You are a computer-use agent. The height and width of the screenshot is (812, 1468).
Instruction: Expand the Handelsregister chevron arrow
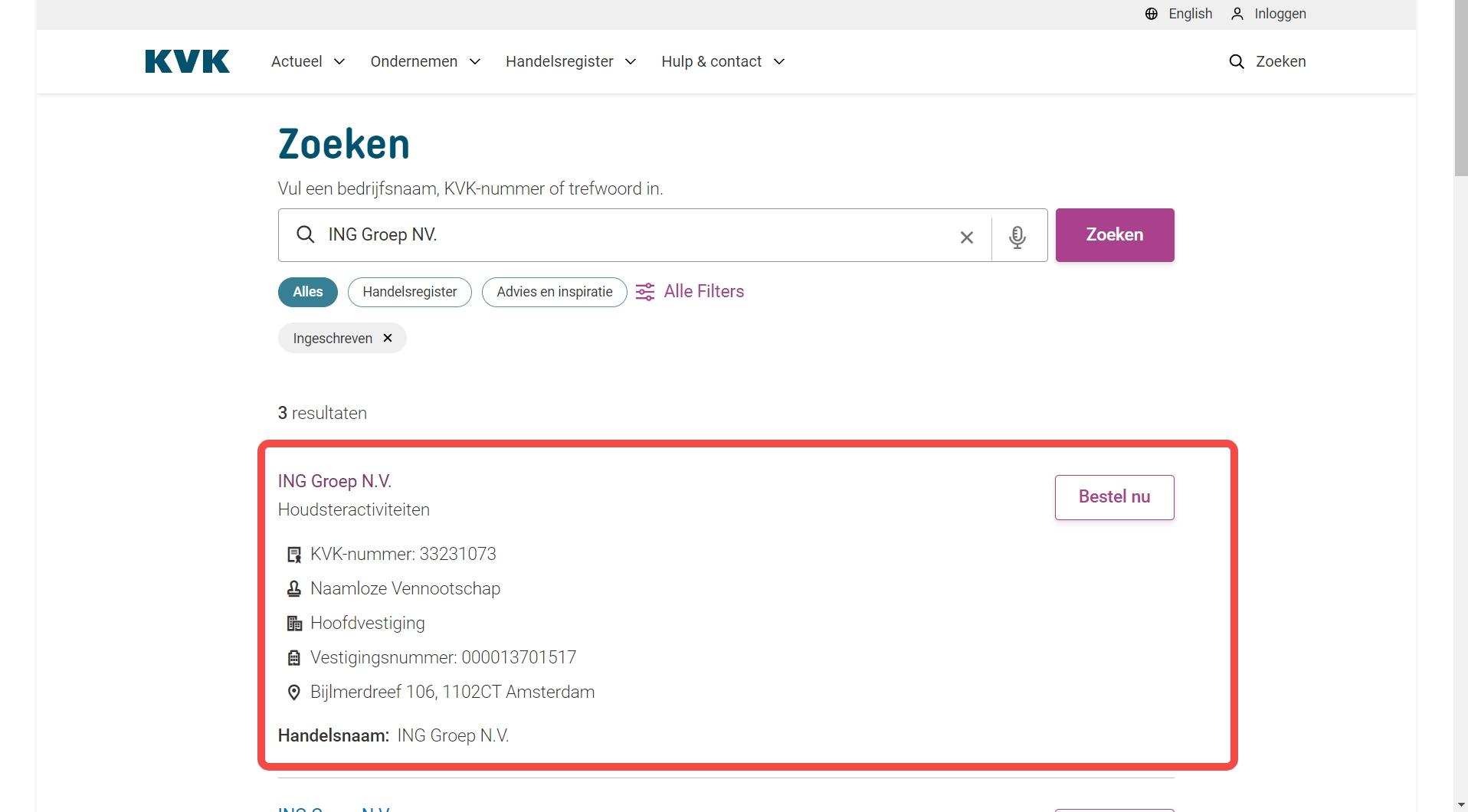click(631, 61)
